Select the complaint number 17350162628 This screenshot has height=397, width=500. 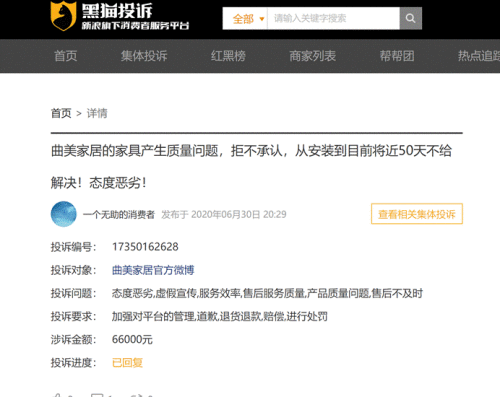145,247
